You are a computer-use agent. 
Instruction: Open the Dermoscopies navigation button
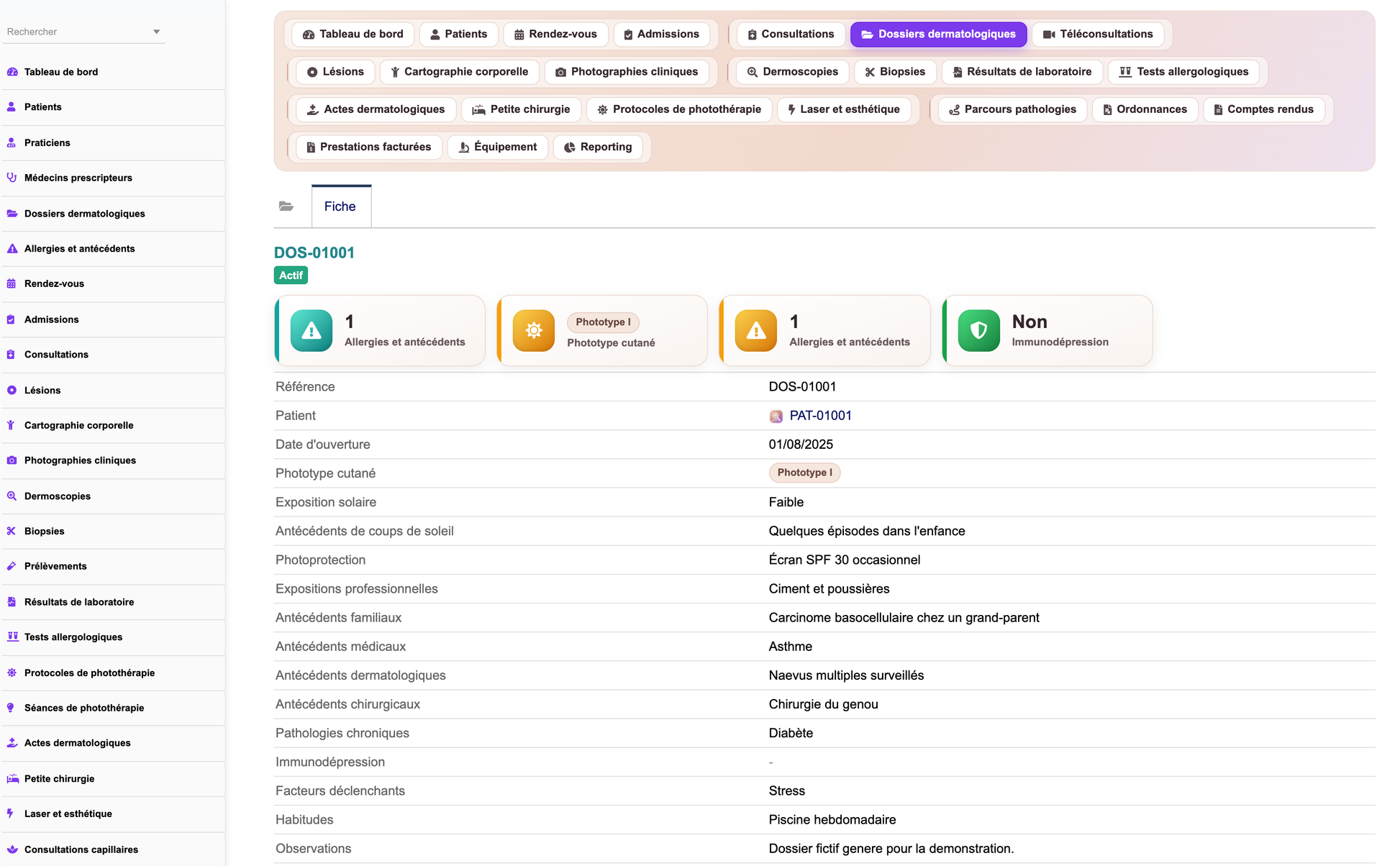pos(792,71)
